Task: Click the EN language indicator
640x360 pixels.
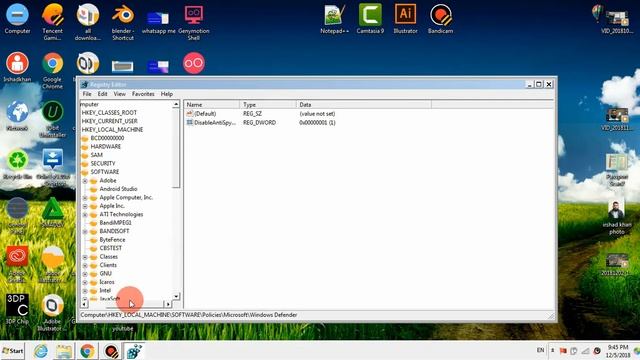Action: 540,350
